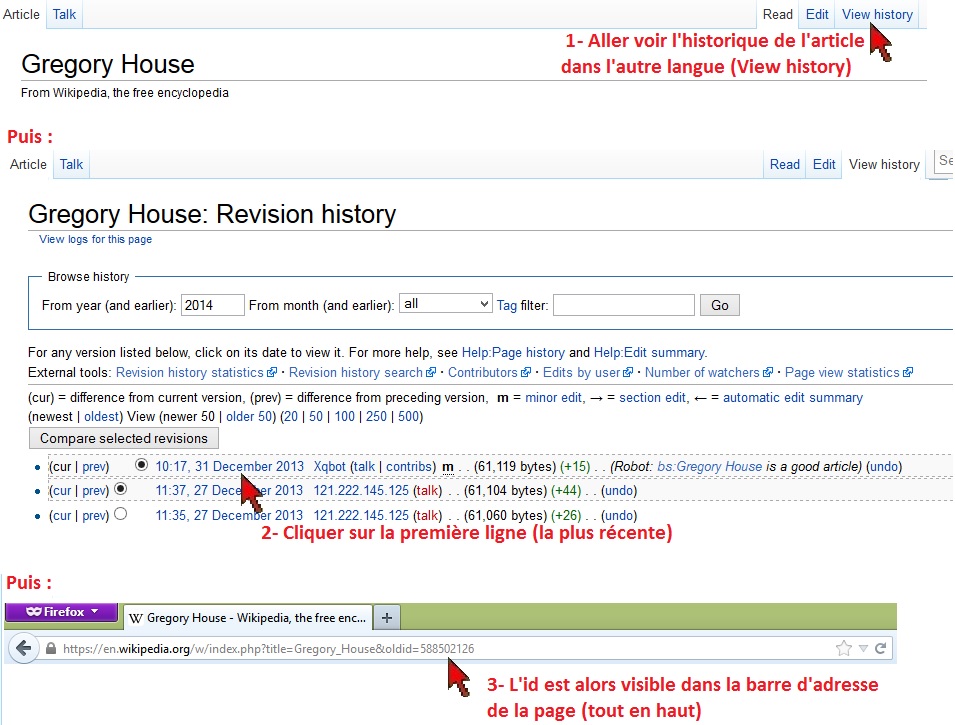955x725 pixels.
Task: Reload the page with the refresh icon
Action: (881, 648)
